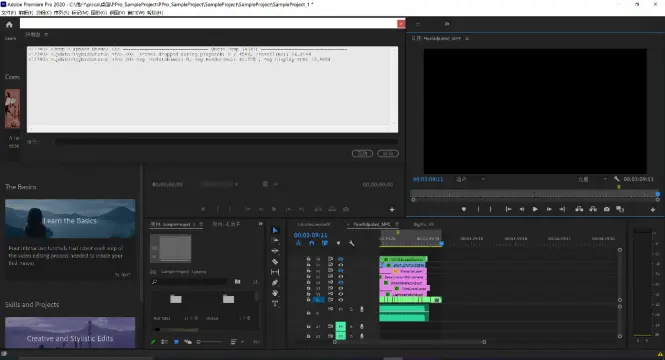
Task: Expand Project panel tab overflow chevrons
Action: point(260,224)
